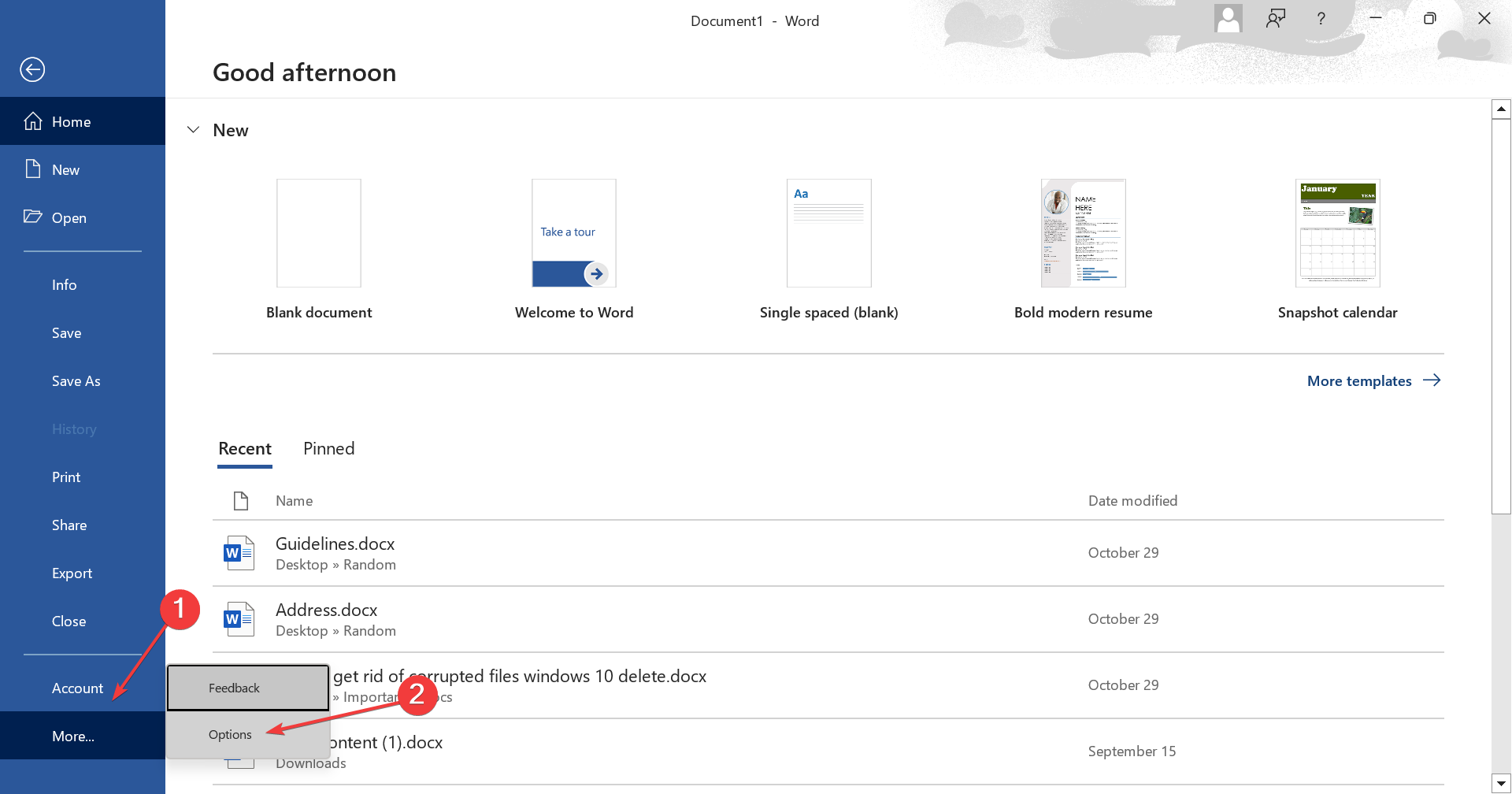Select Options in the popup menu
The height and width of the screenshot is (794, 1512).
coord(248,734)
